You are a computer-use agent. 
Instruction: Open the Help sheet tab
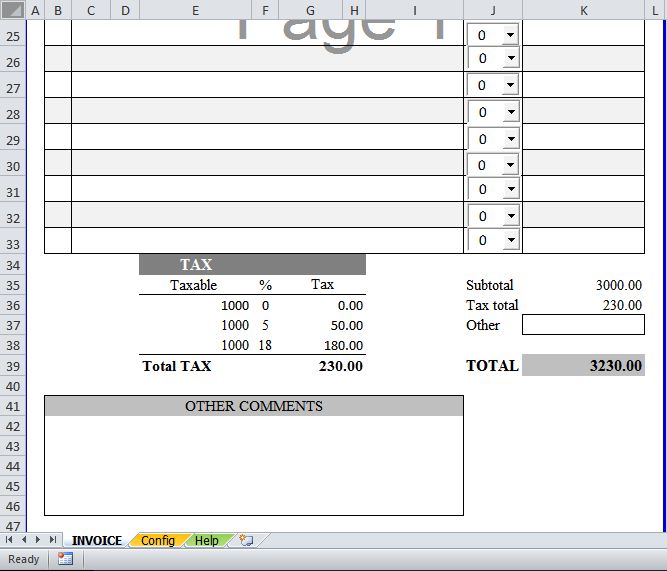pyautogui.click(x=206, y=540)
